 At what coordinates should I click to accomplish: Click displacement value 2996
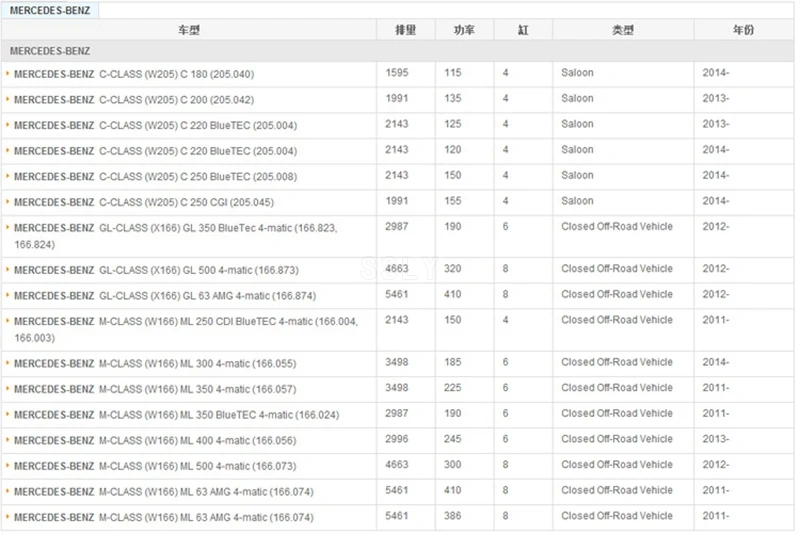pyautogui.click(x=397, y=439)
